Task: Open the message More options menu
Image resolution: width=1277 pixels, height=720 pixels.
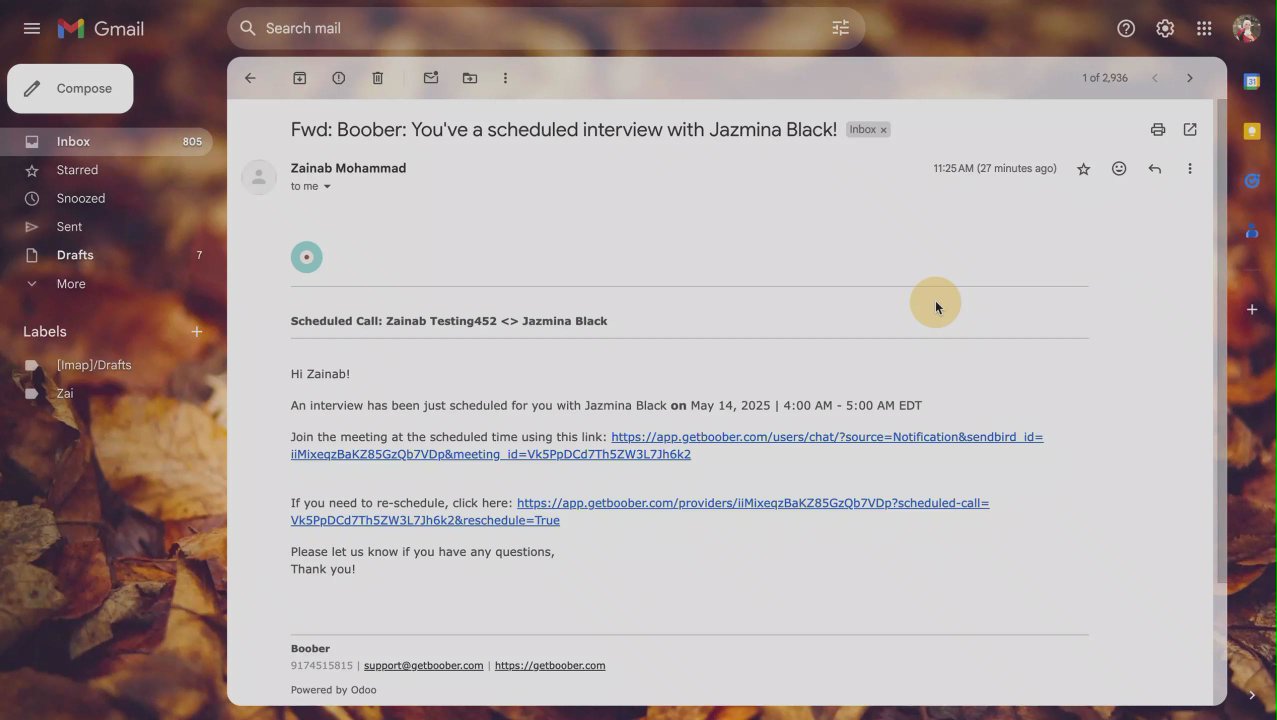Action: [x=1190, y=169]
